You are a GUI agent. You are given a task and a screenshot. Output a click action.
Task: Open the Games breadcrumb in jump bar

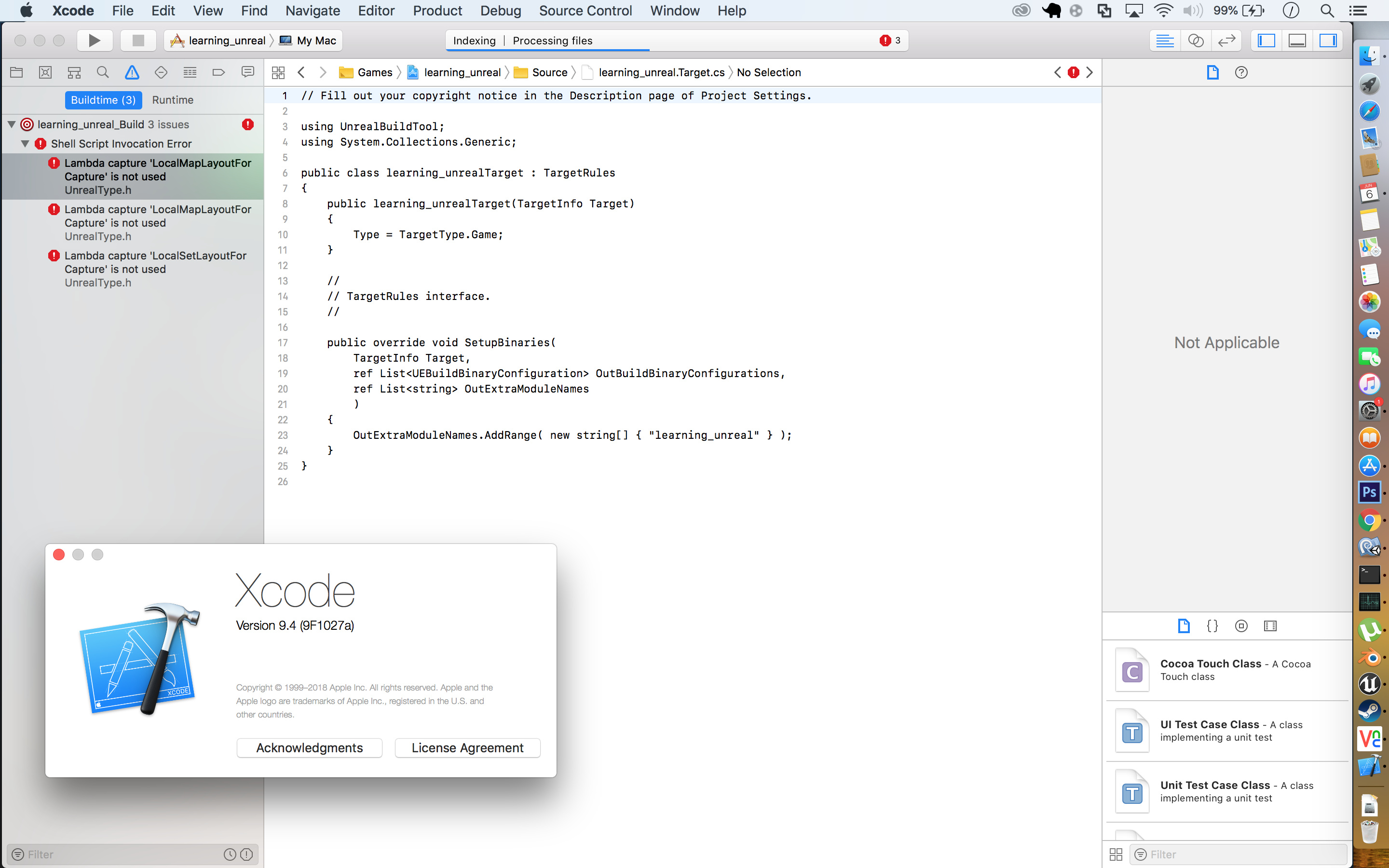pyautogui.click(x=366, y=72)
